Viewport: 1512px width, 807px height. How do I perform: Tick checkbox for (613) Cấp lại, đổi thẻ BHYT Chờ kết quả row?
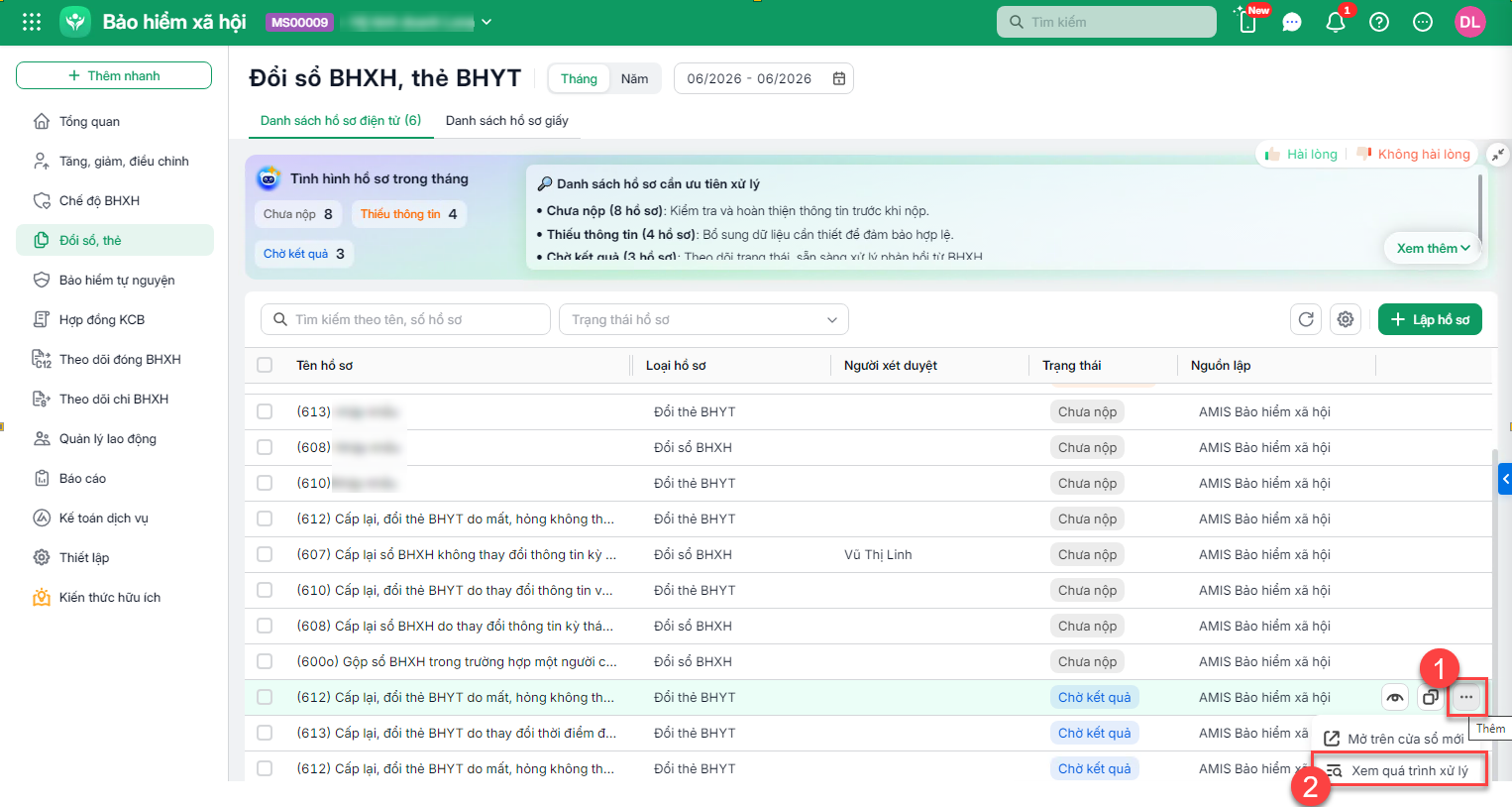coord(265,733)
